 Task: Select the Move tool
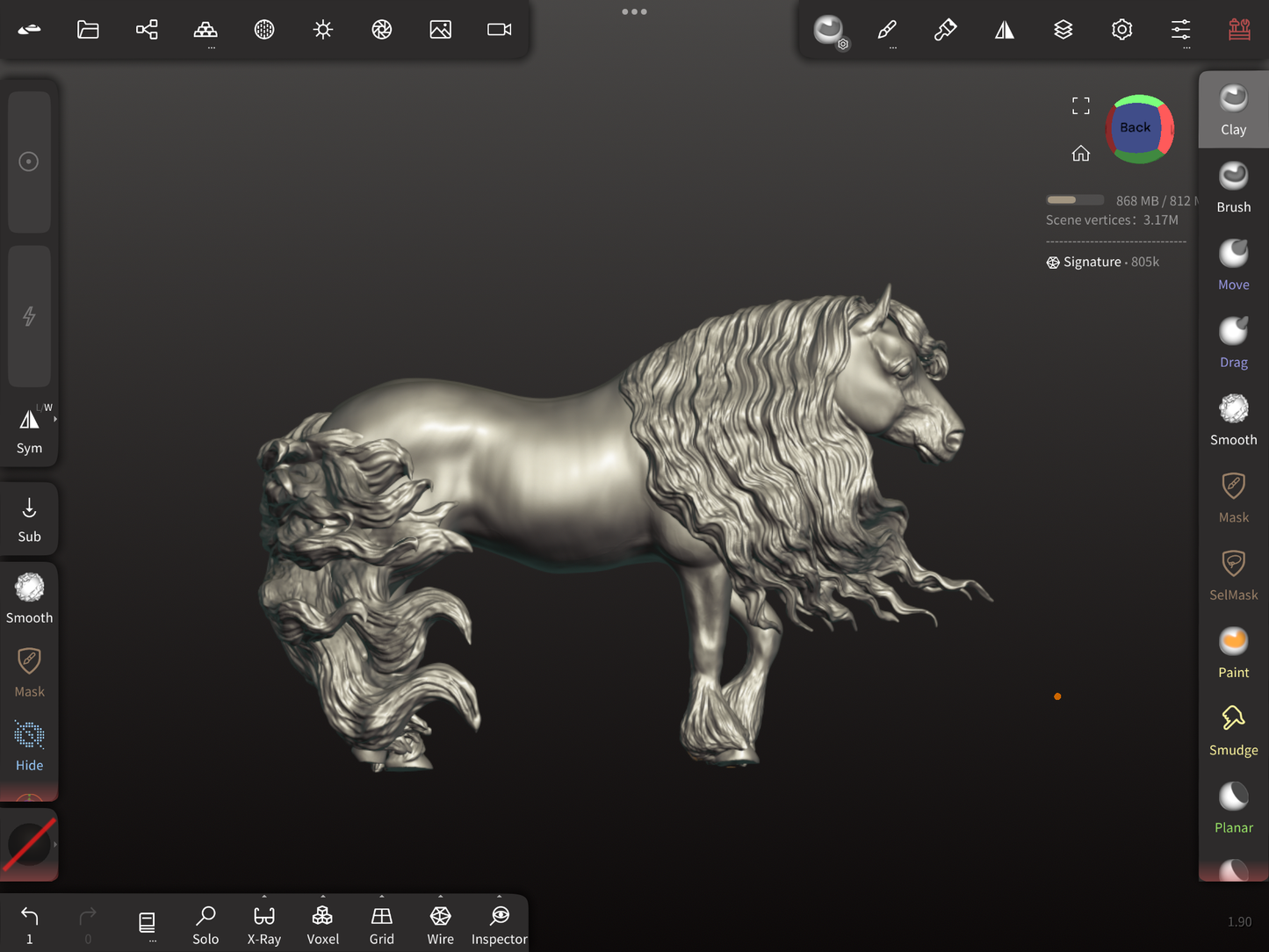(x=1233, y=265)
